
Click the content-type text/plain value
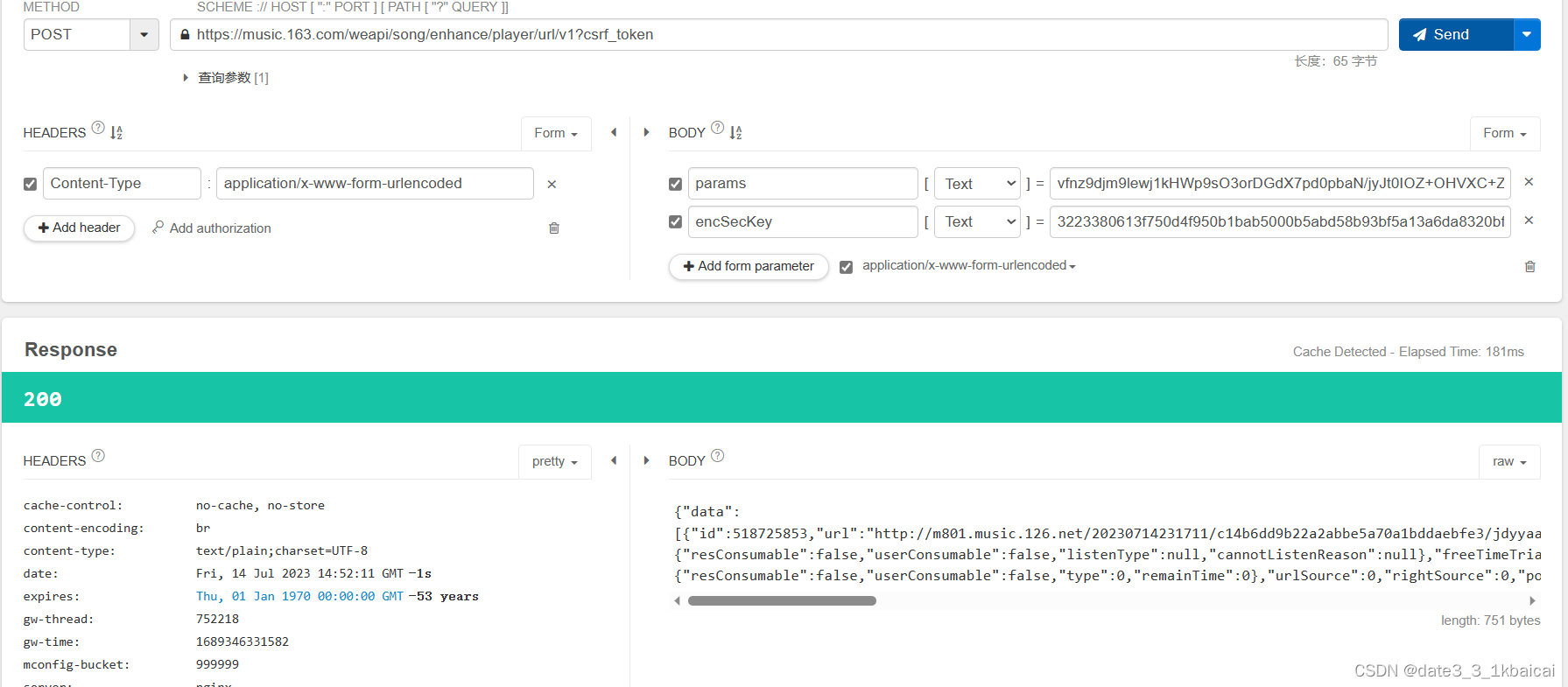click(282, 550)
